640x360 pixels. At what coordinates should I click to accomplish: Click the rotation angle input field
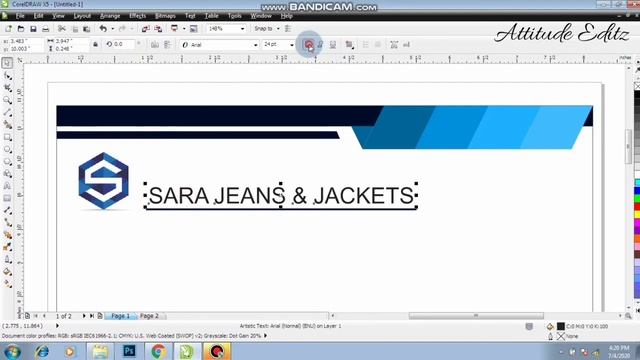click(124, 44)
